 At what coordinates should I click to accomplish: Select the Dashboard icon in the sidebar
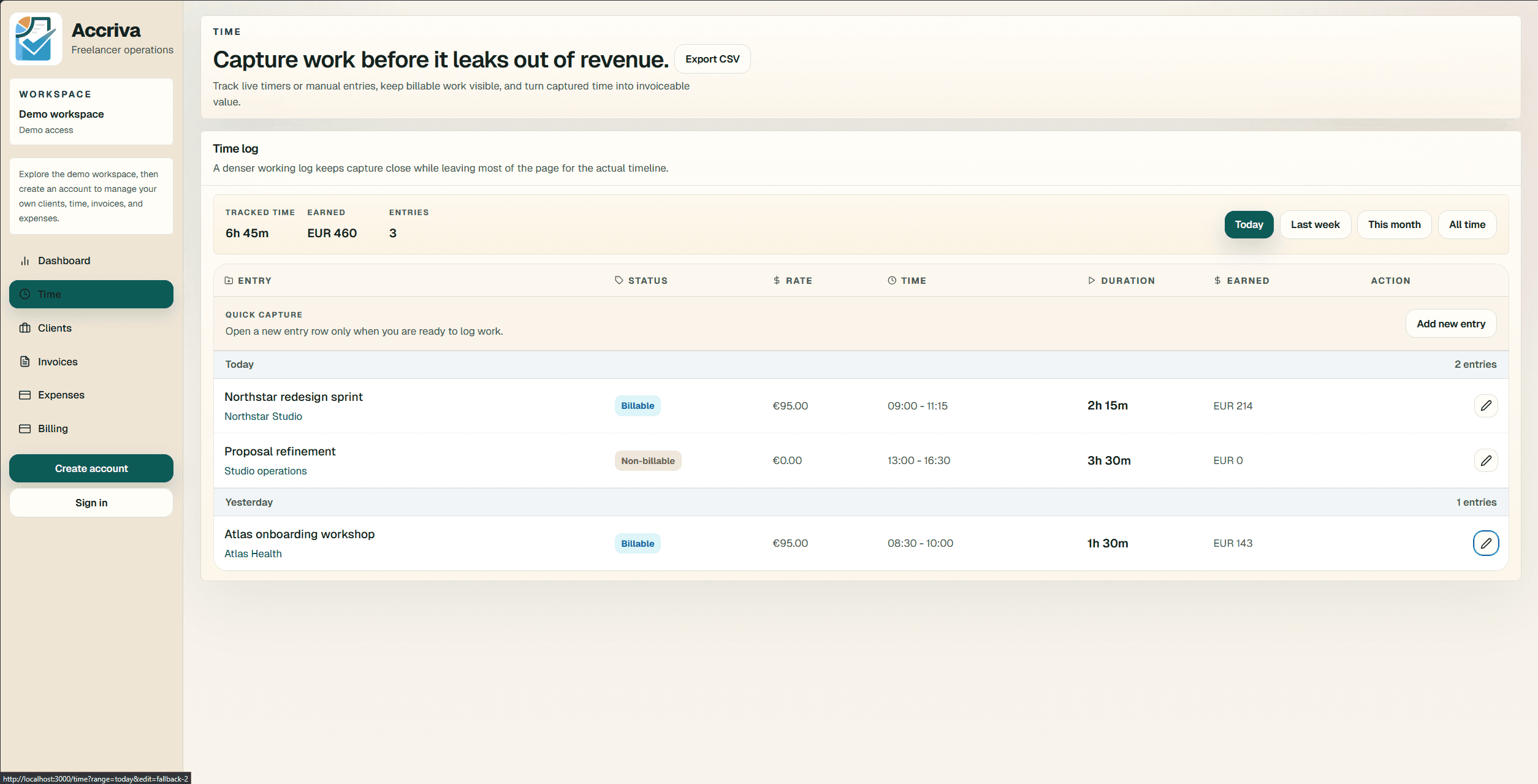[25, 260]
